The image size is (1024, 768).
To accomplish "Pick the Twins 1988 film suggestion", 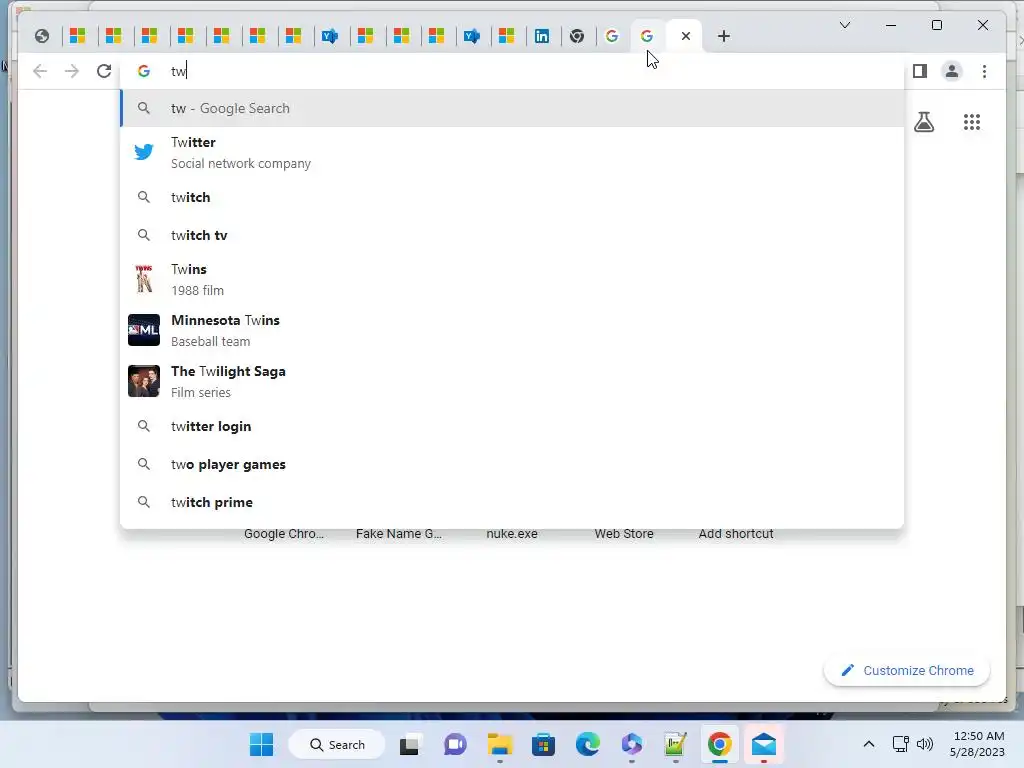I will (512, 280).
